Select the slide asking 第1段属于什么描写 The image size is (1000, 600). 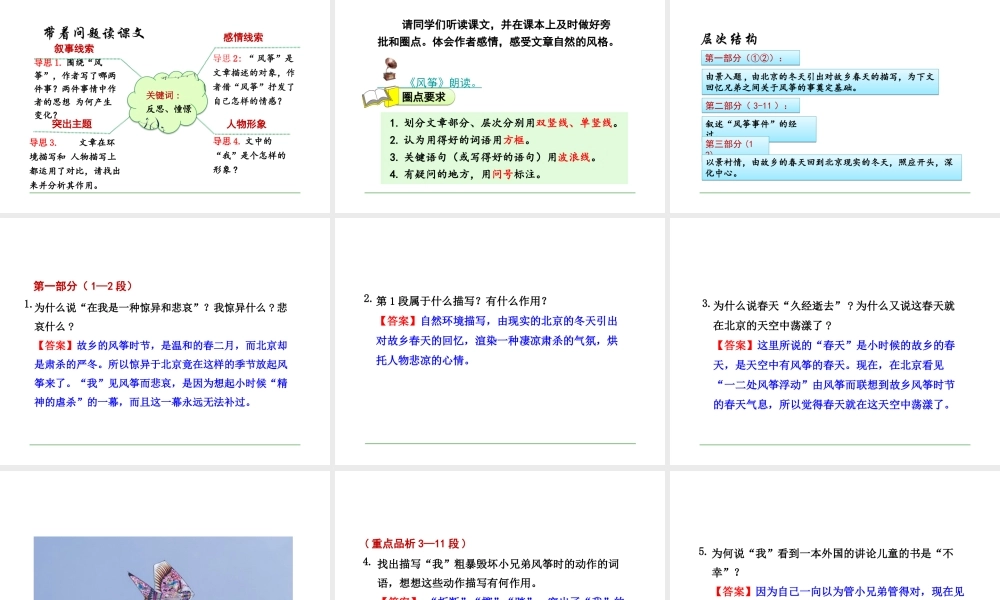pyautogui.click(x=499, y=341)
